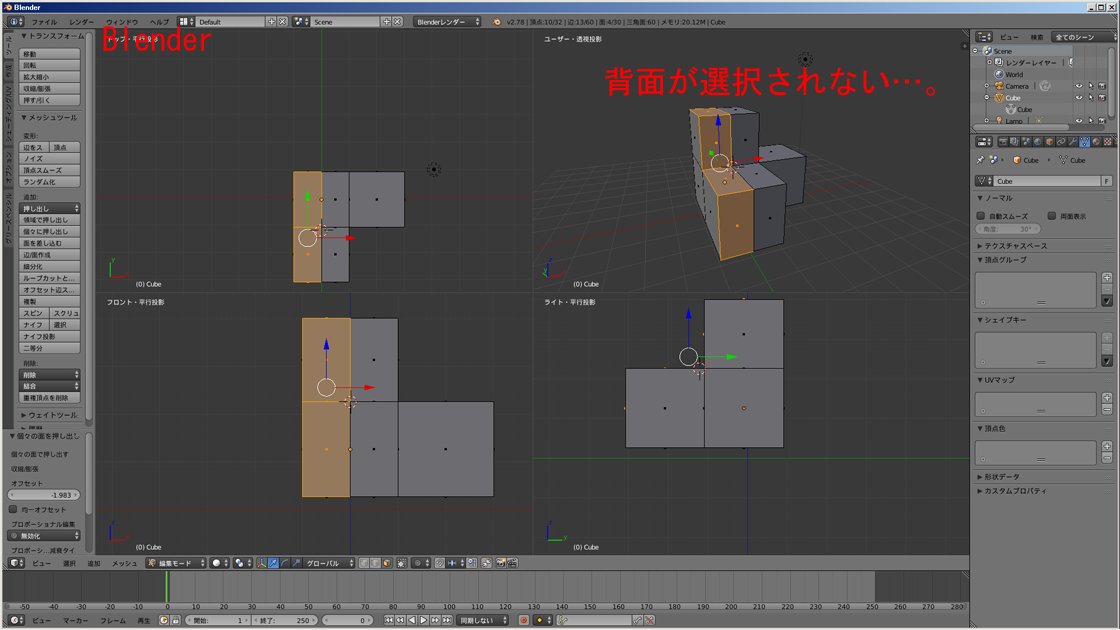Open the ウィンドウ menu

tap(121, 22)
